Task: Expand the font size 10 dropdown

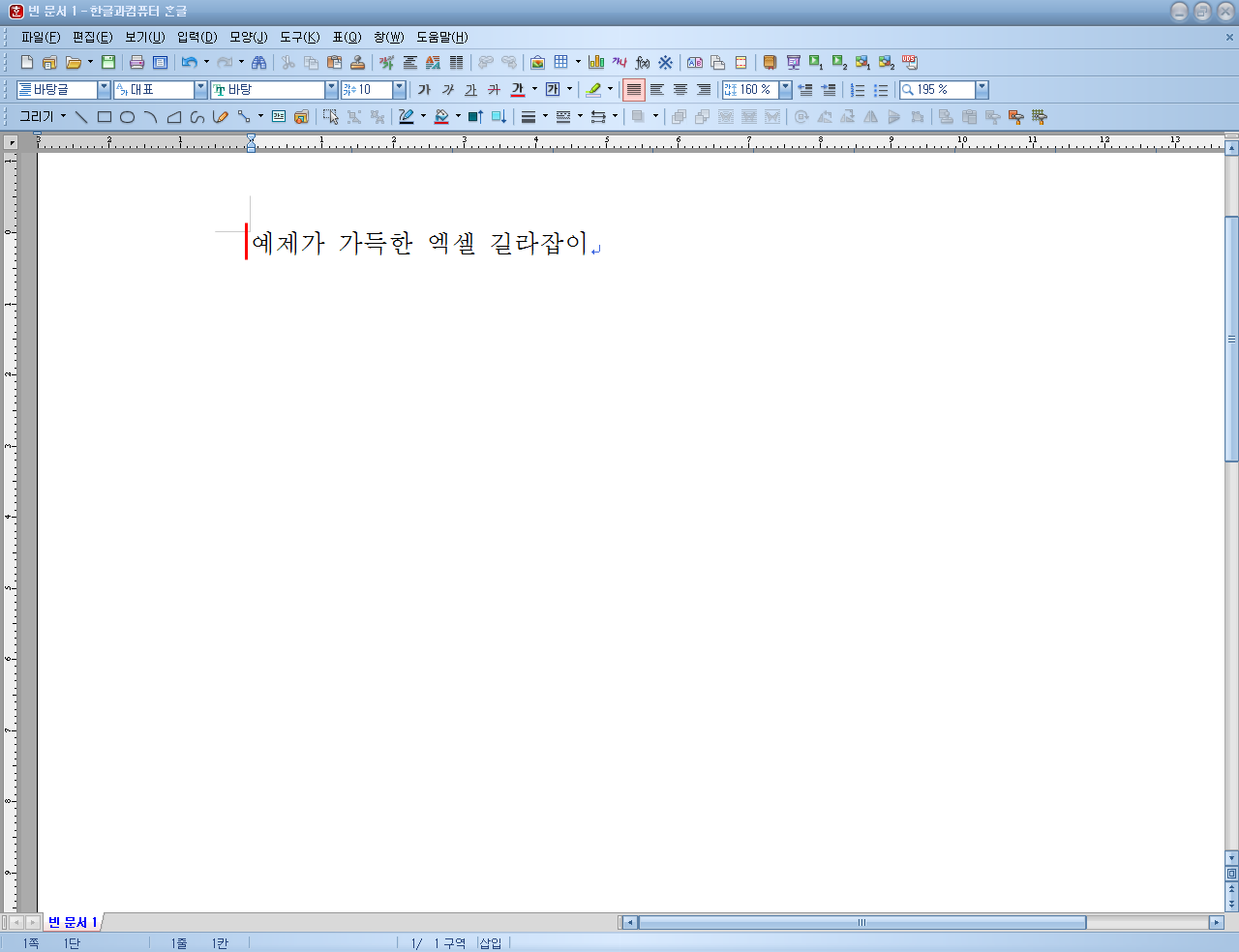Action: click(400, 89)
